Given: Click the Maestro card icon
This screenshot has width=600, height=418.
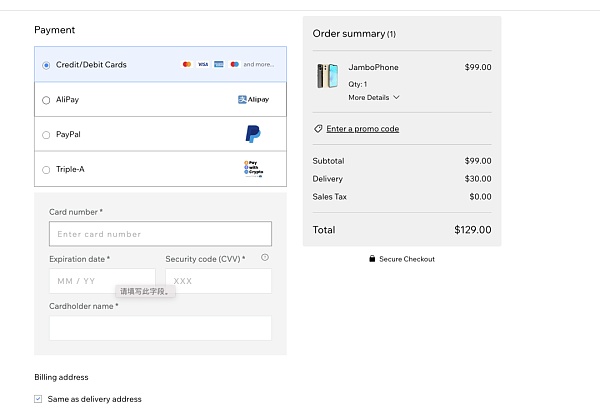Looking at the screenshot, I should click(234, 64).
